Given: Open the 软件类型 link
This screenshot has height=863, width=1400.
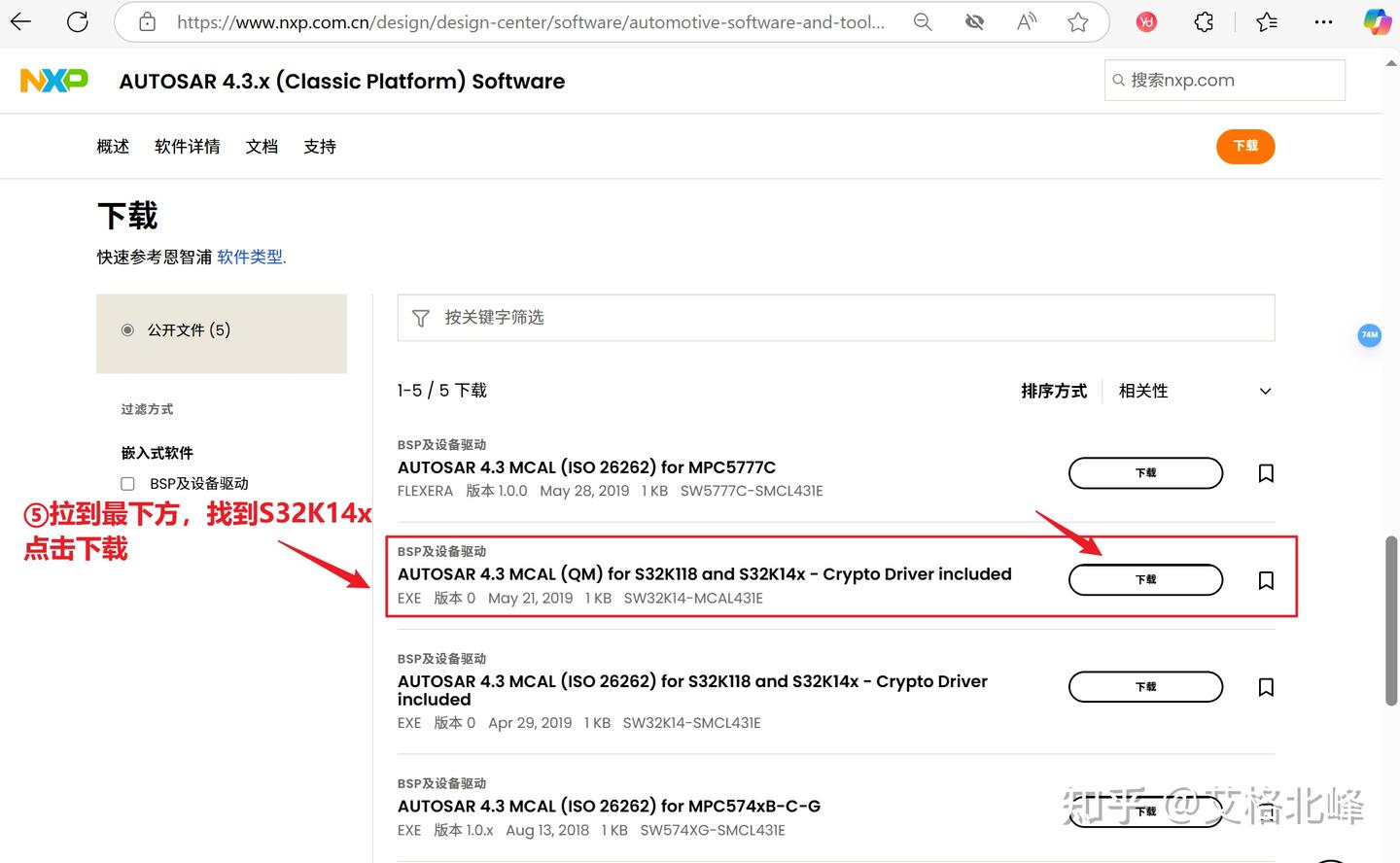Looking at the screenshot, I should pos(247,257).
